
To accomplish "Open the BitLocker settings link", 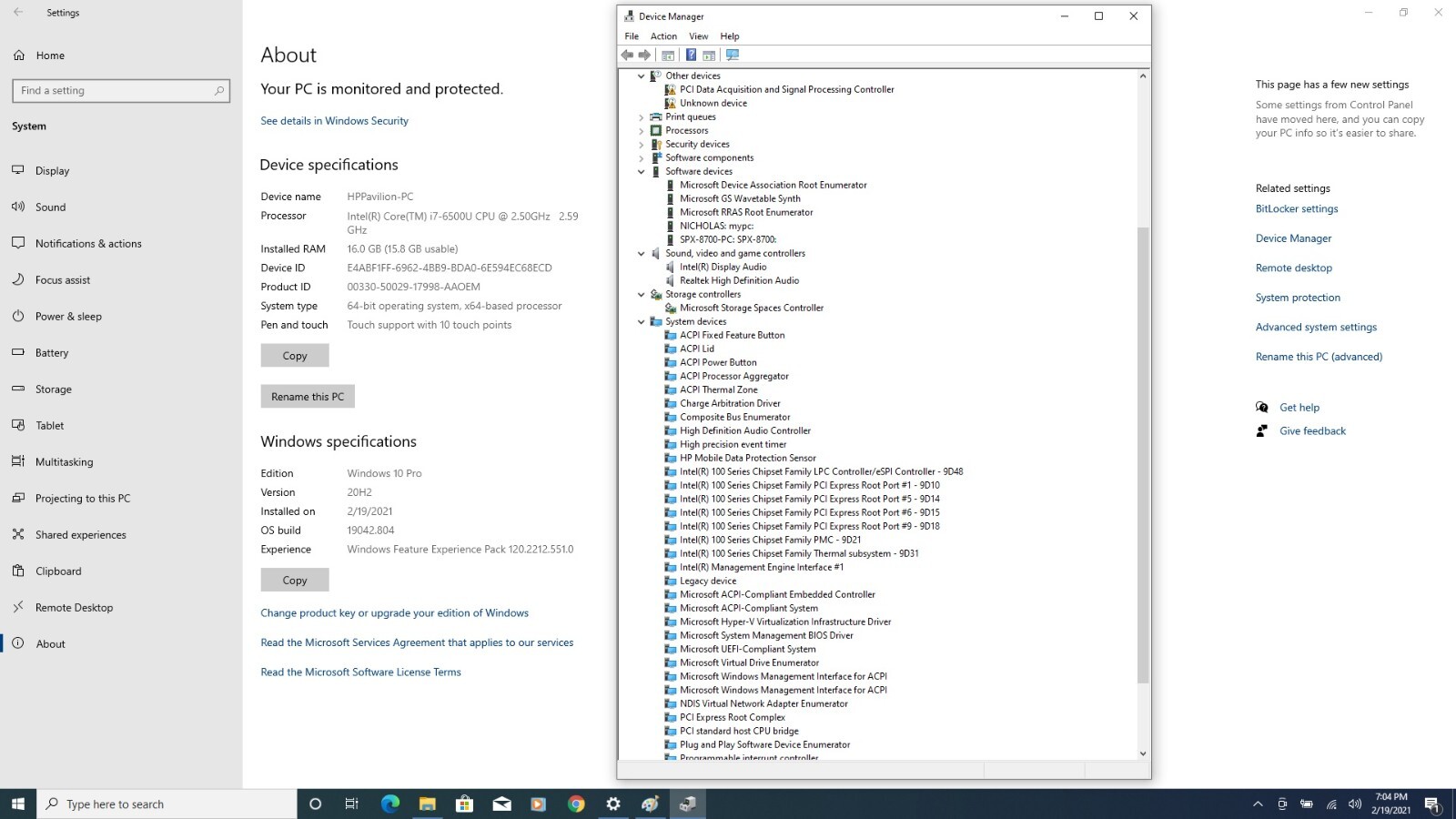I will (x=1297, y=208).
